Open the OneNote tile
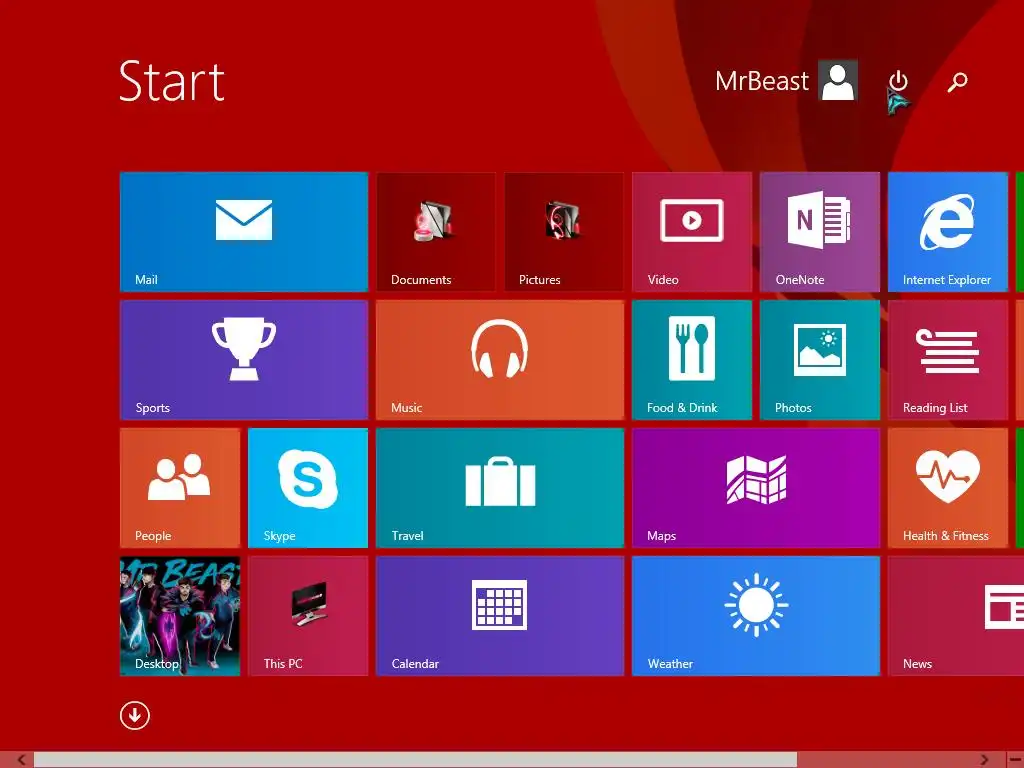Viewport: 1024px width, 768px height. click(820, 232)
